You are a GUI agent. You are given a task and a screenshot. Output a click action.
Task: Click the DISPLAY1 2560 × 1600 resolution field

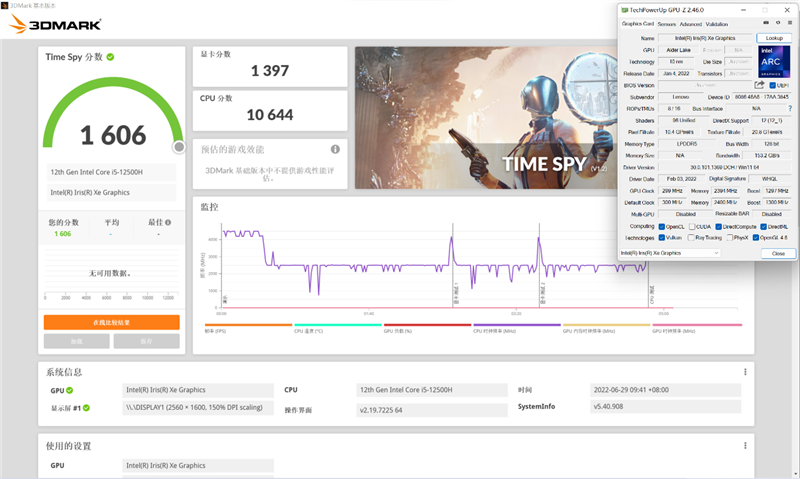(198, 408)
